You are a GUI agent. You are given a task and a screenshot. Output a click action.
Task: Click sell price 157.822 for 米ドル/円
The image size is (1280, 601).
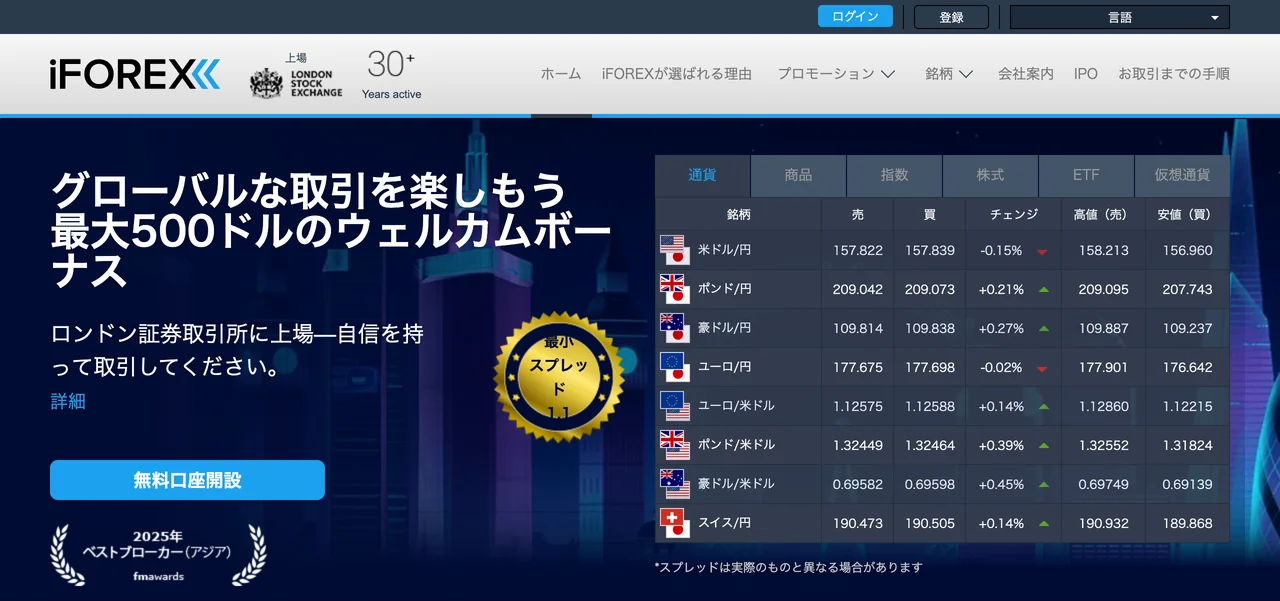858,250
